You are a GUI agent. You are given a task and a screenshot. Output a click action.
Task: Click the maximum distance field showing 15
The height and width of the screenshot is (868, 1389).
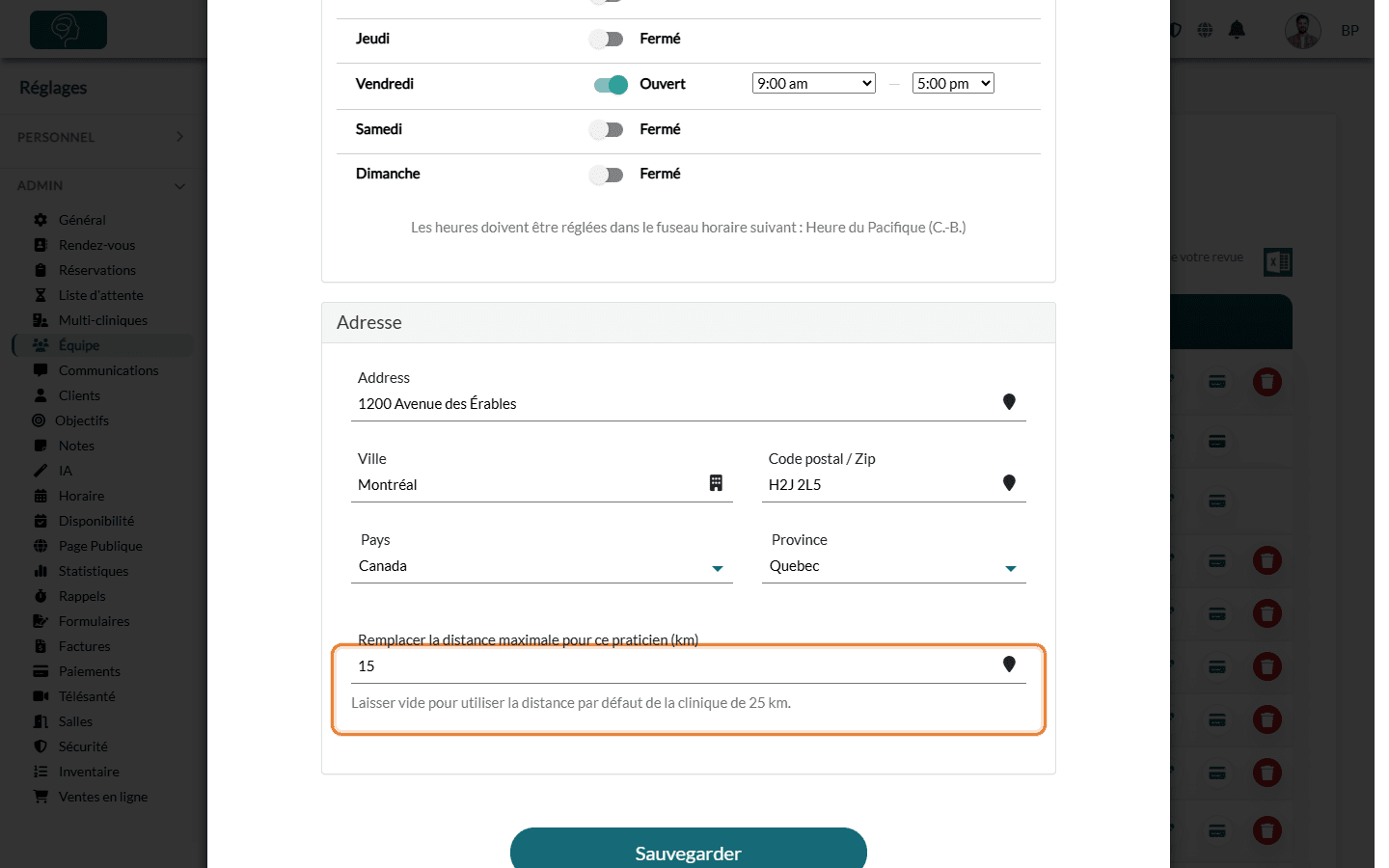pos(689,665)
